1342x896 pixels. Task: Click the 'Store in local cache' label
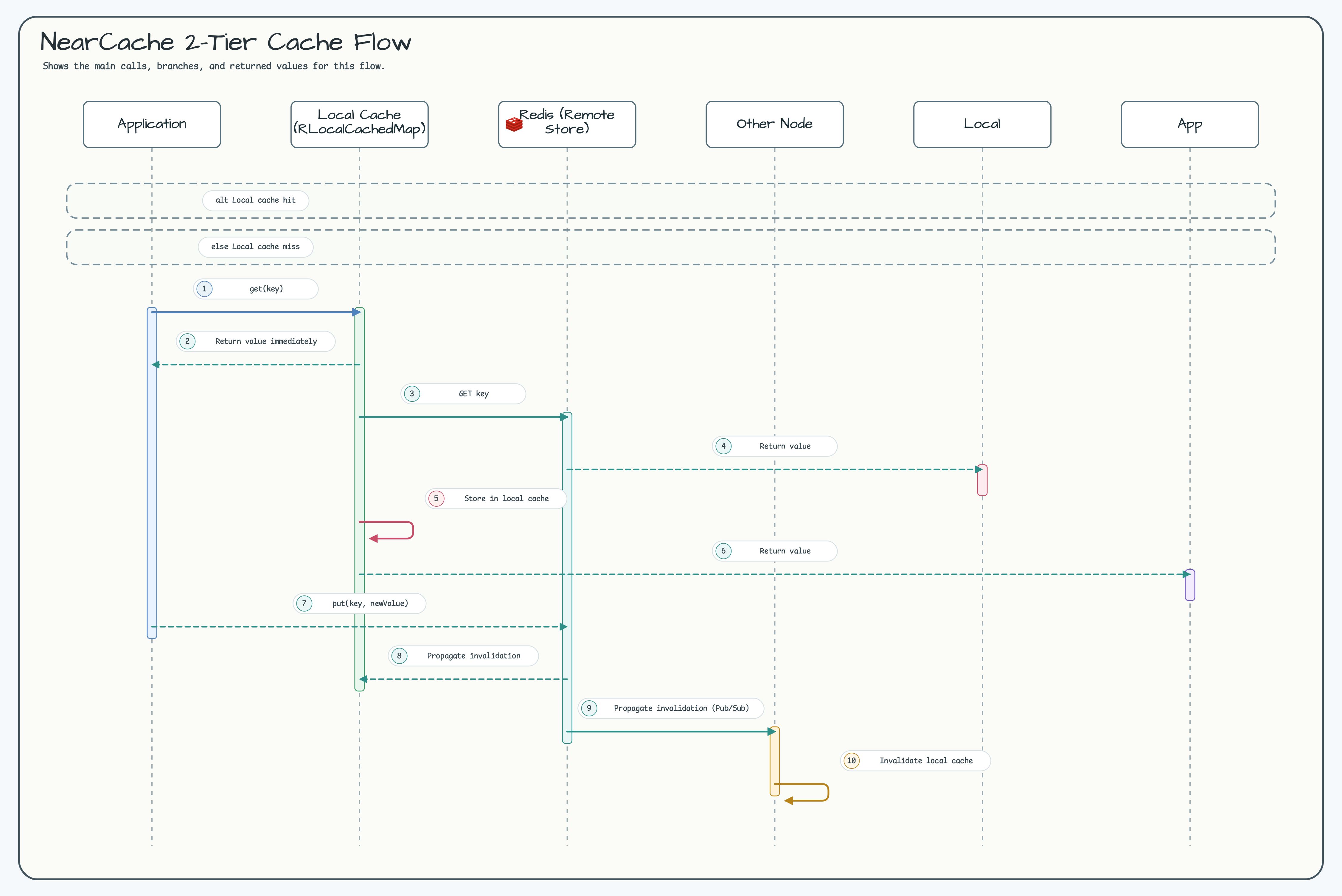(496, 499)
